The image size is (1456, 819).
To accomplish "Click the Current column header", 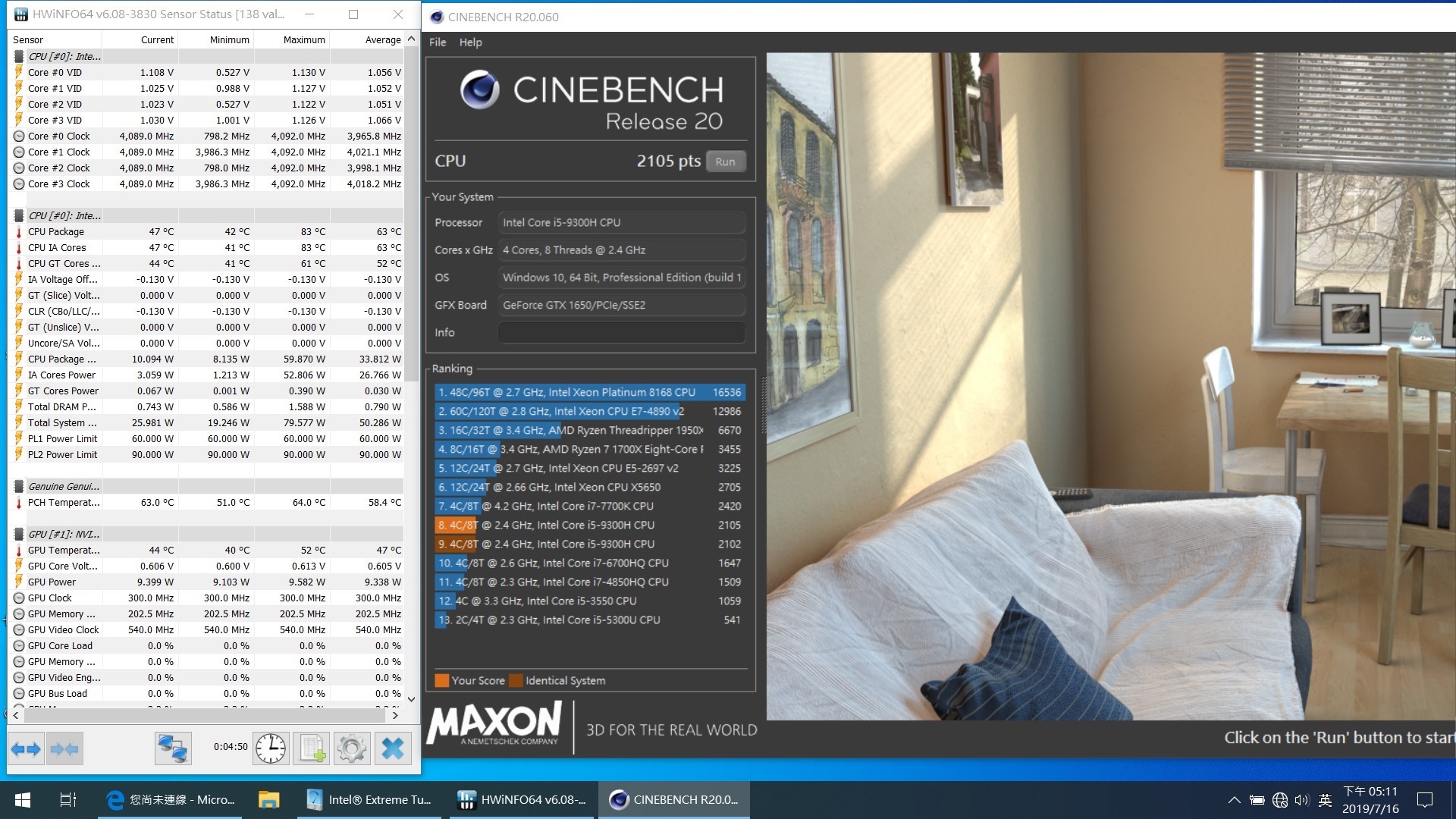I will pos(140,40).
